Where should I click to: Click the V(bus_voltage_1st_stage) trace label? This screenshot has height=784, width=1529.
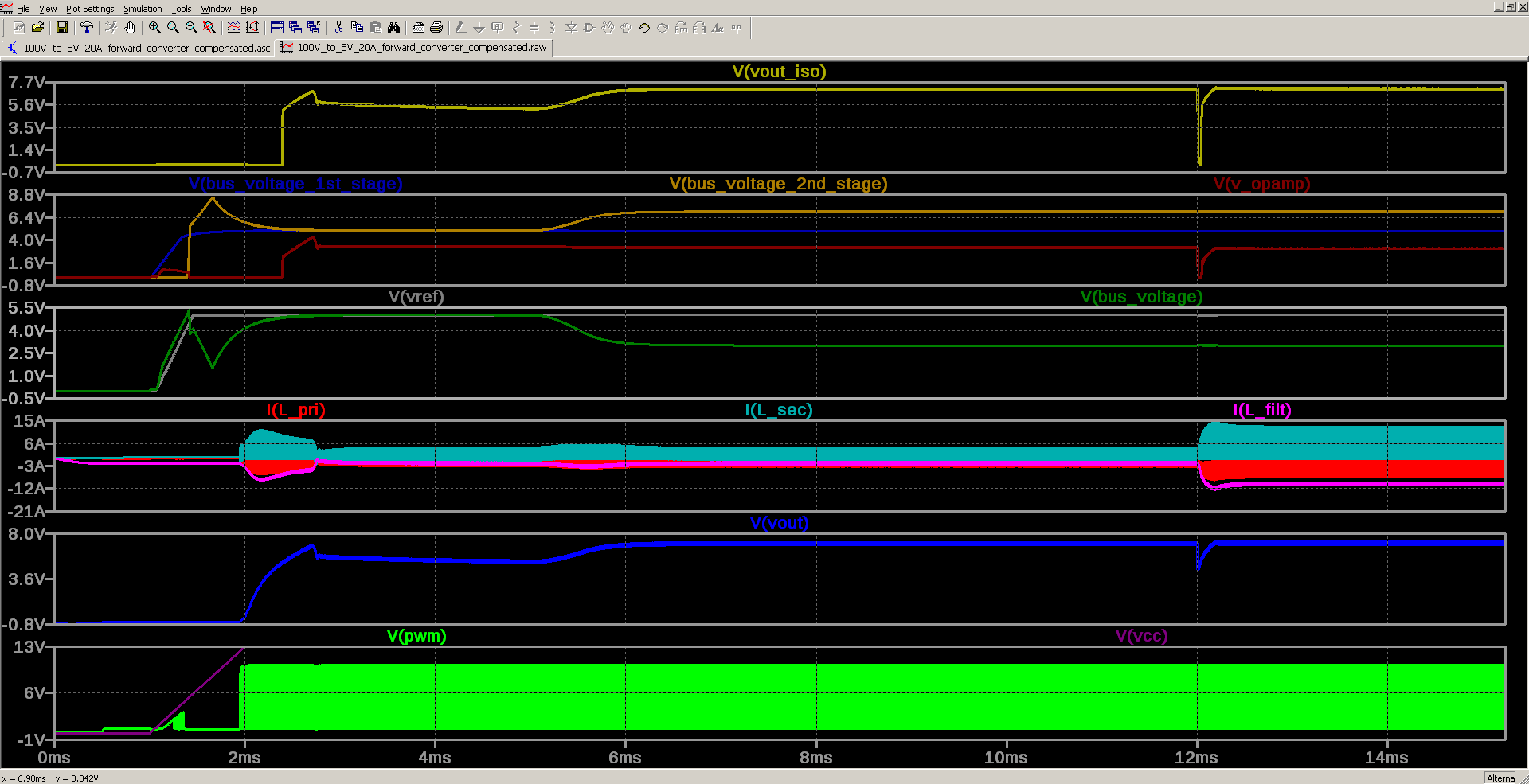pyautogui.click(x=295, y=184)
